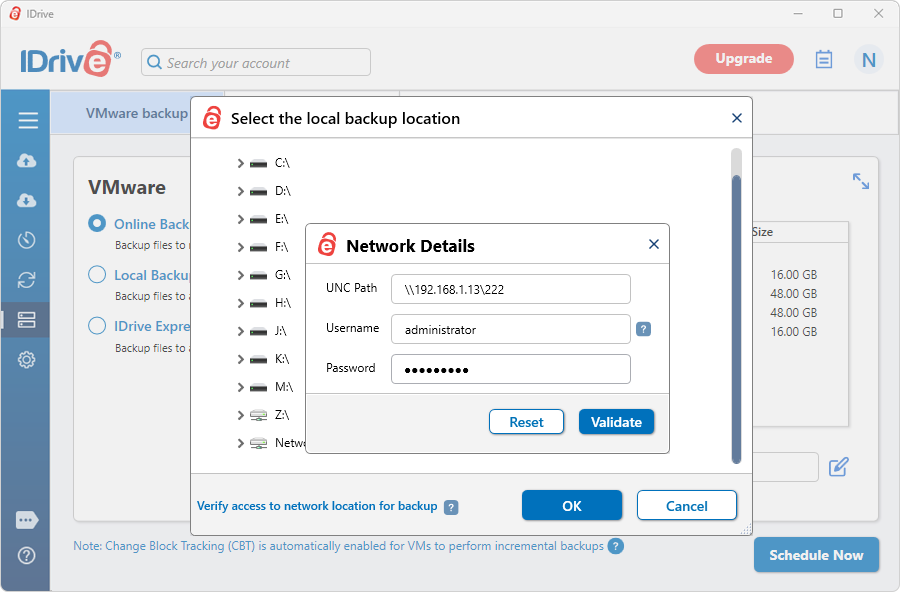The width and height of the screenshot is (900, 592).
Task: Open the Help question icon in sidebar
Action: point(26,555)
